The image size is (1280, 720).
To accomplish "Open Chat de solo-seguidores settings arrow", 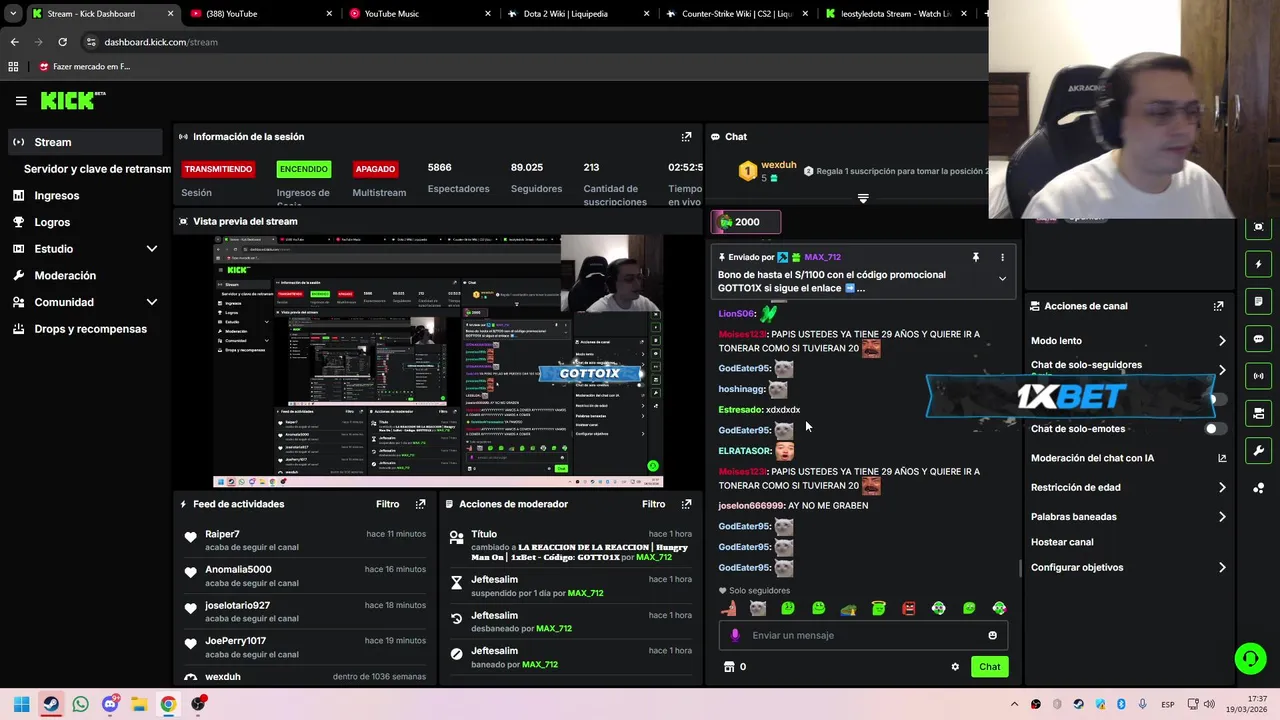I will point(1222,370).
